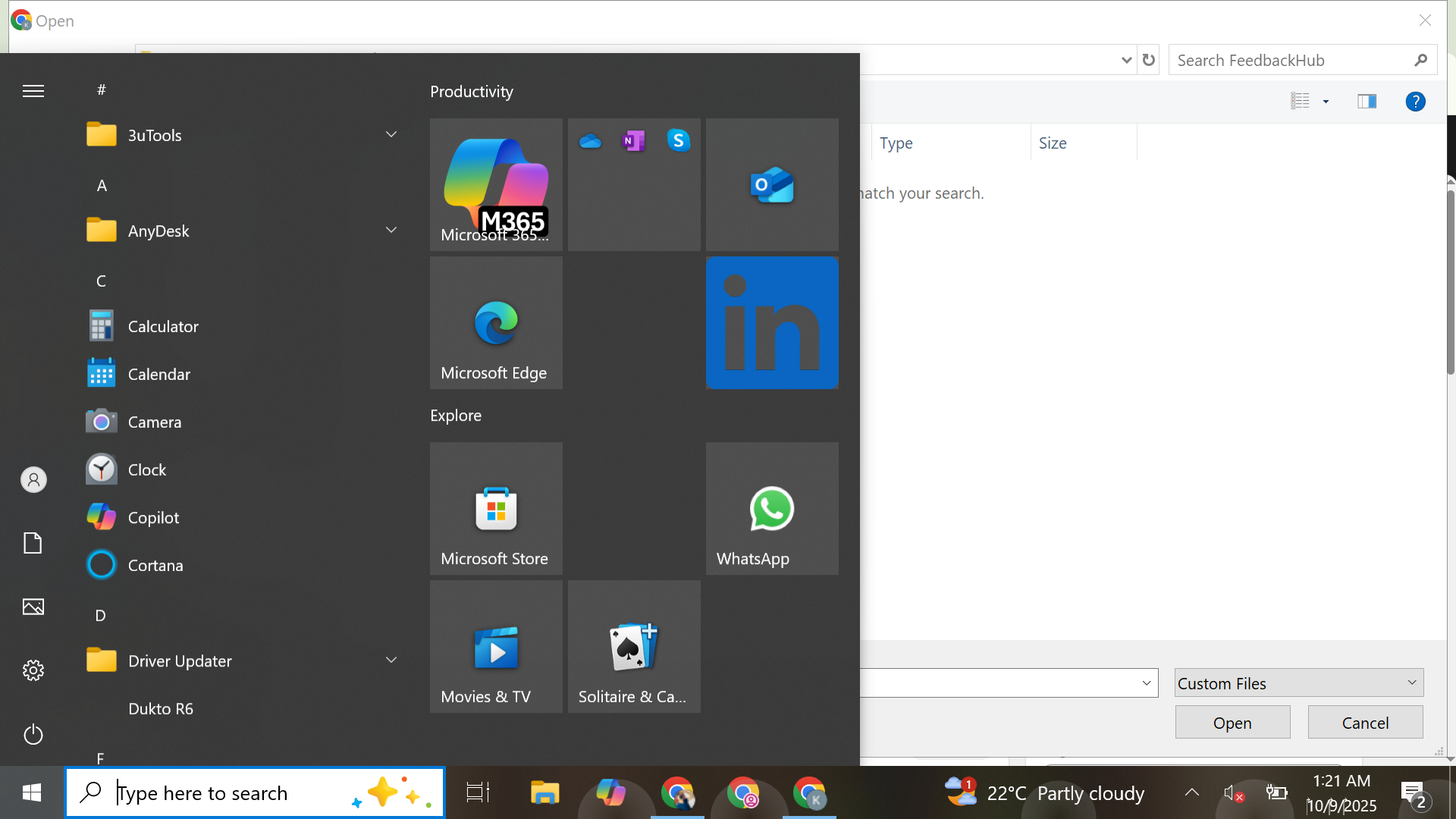
Task: Launch Microsoft Edge from tiles
Action: (496, 322)
